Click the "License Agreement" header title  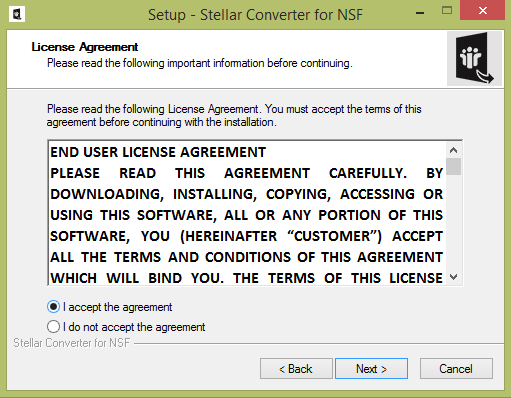(x=85, y=47)
